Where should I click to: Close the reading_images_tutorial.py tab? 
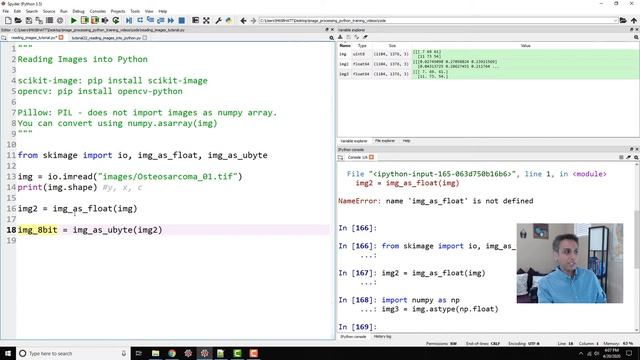coord(61,38)
